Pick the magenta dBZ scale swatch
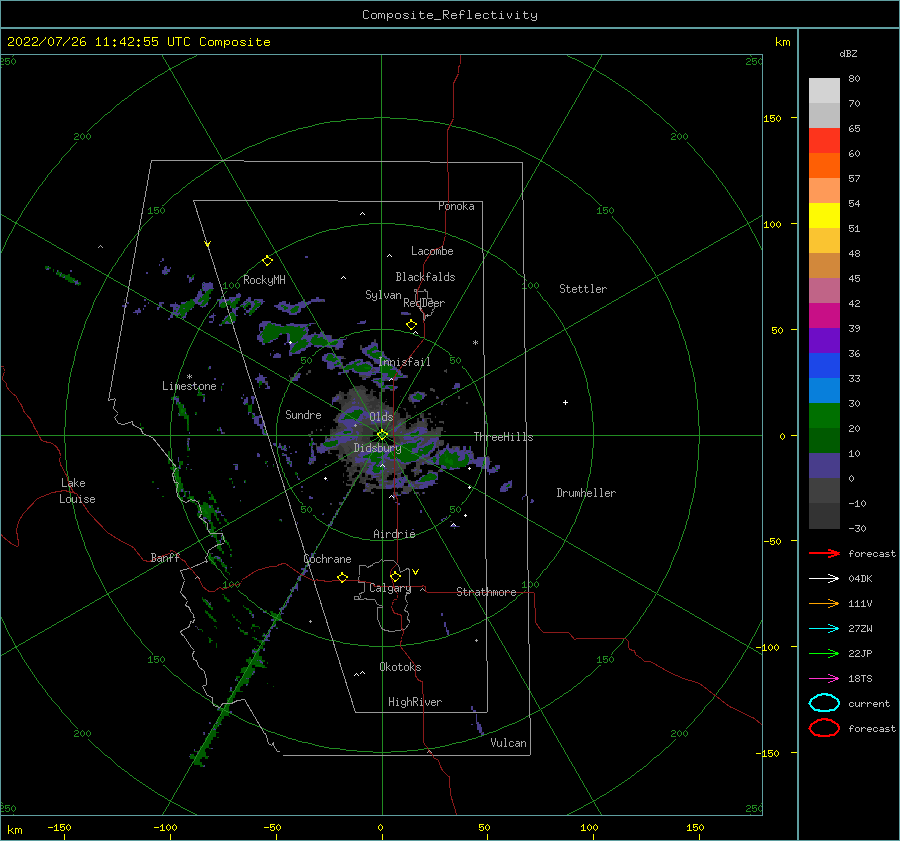The image size is (900, 841). click(824, 315)
